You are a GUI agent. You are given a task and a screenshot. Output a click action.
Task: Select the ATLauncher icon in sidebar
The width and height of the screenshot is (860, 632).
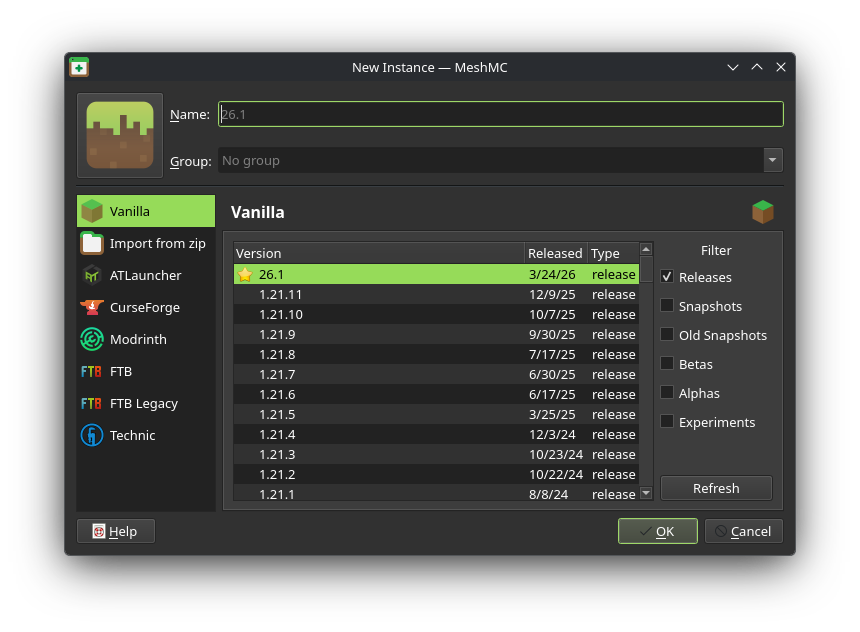[92, 275]
